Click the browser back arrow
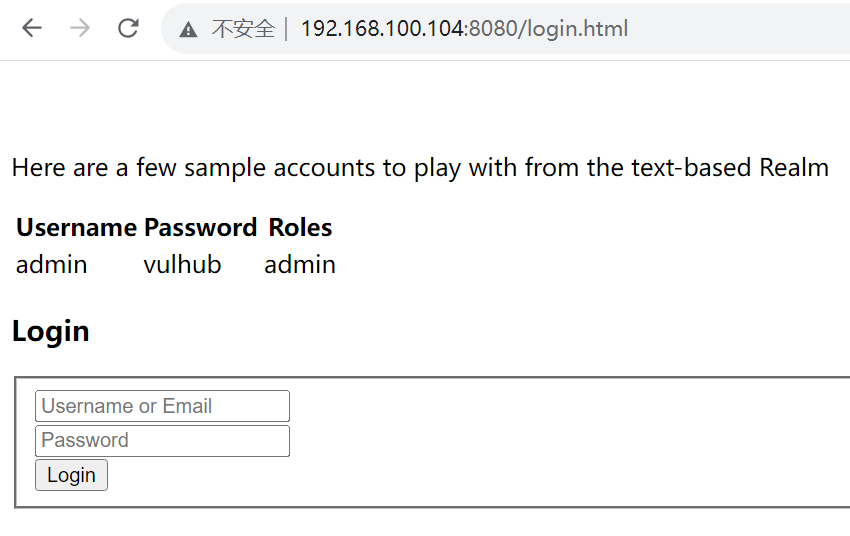The image size is (850, 536). [32, 28]
